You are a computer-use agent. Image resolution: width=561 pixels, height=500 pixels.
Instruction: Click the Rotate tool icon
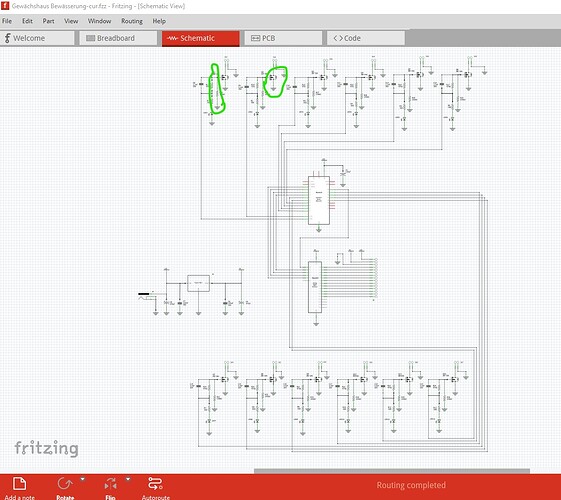65,484
